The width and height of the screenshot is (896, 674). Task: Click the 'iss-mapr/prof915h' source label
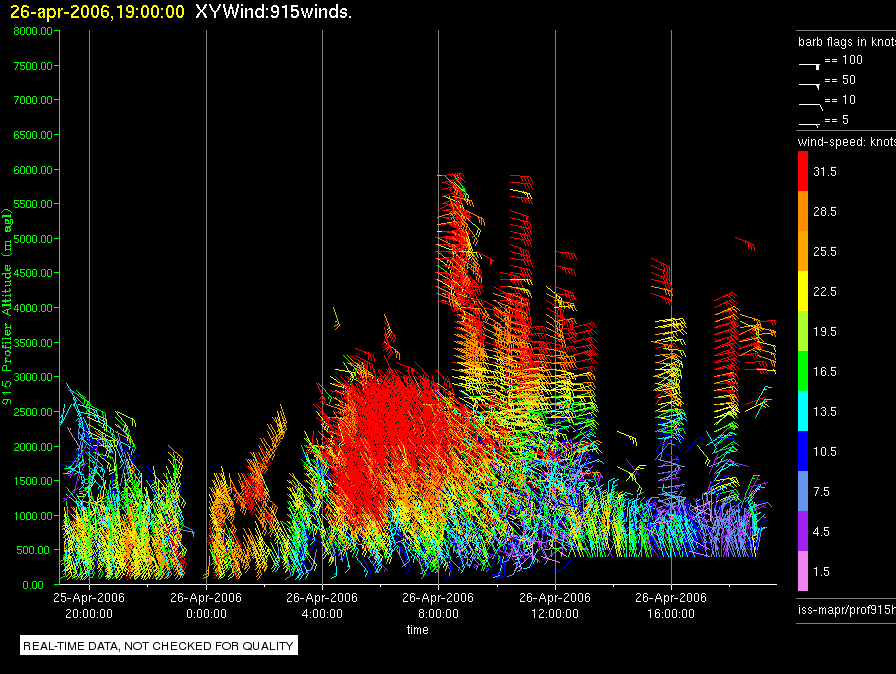click(x=847, y=609)
